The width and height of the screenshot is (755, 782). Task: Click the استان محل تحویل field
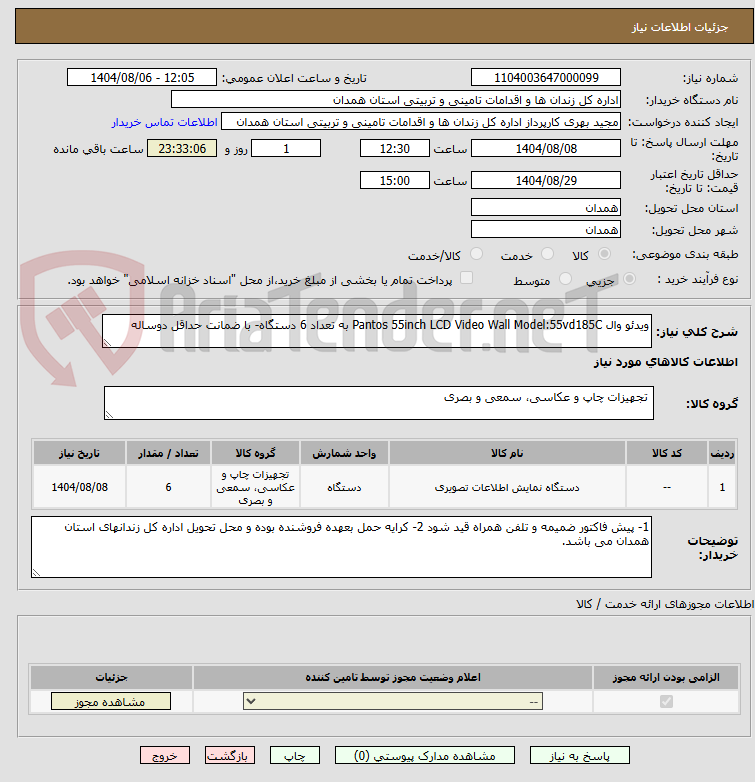546,207
